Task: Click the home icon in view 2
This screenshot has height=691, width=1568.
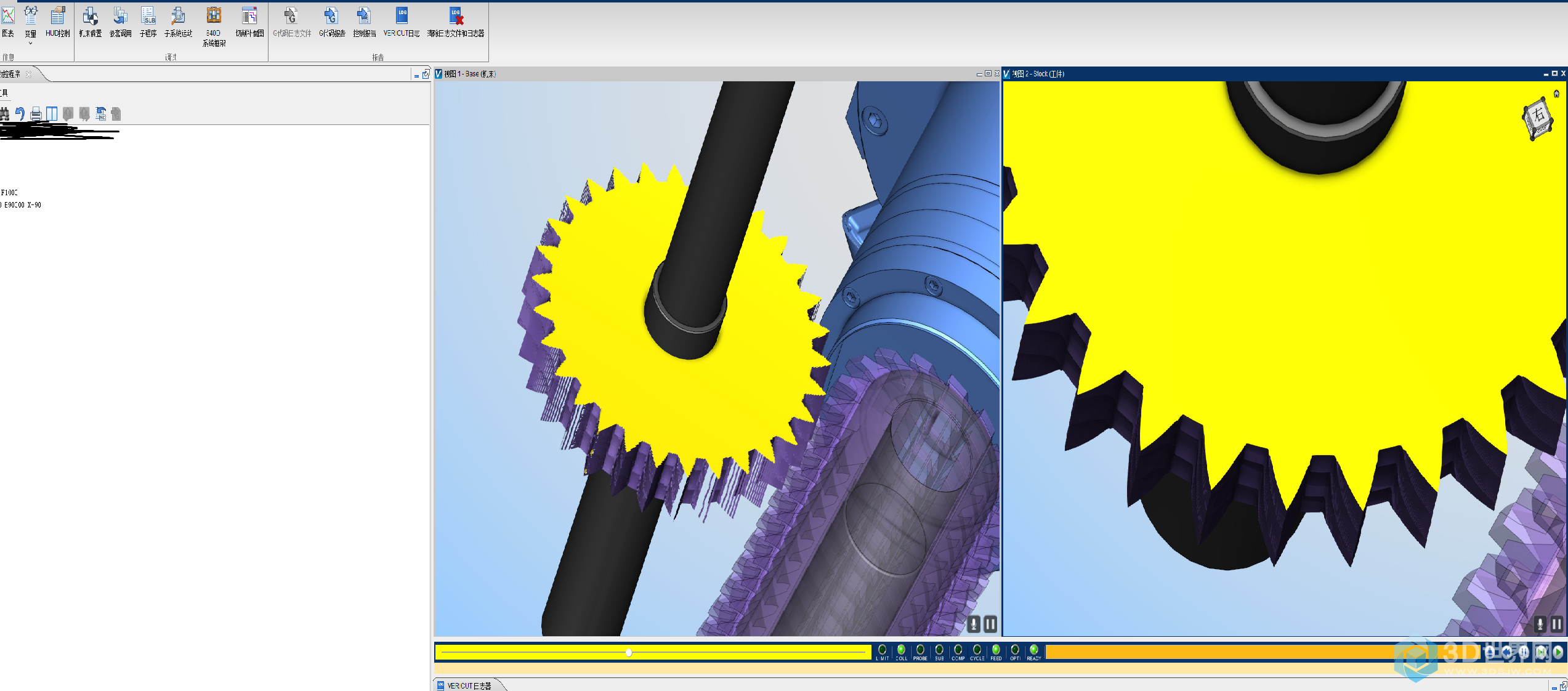Action: (x=1556, y=94)
